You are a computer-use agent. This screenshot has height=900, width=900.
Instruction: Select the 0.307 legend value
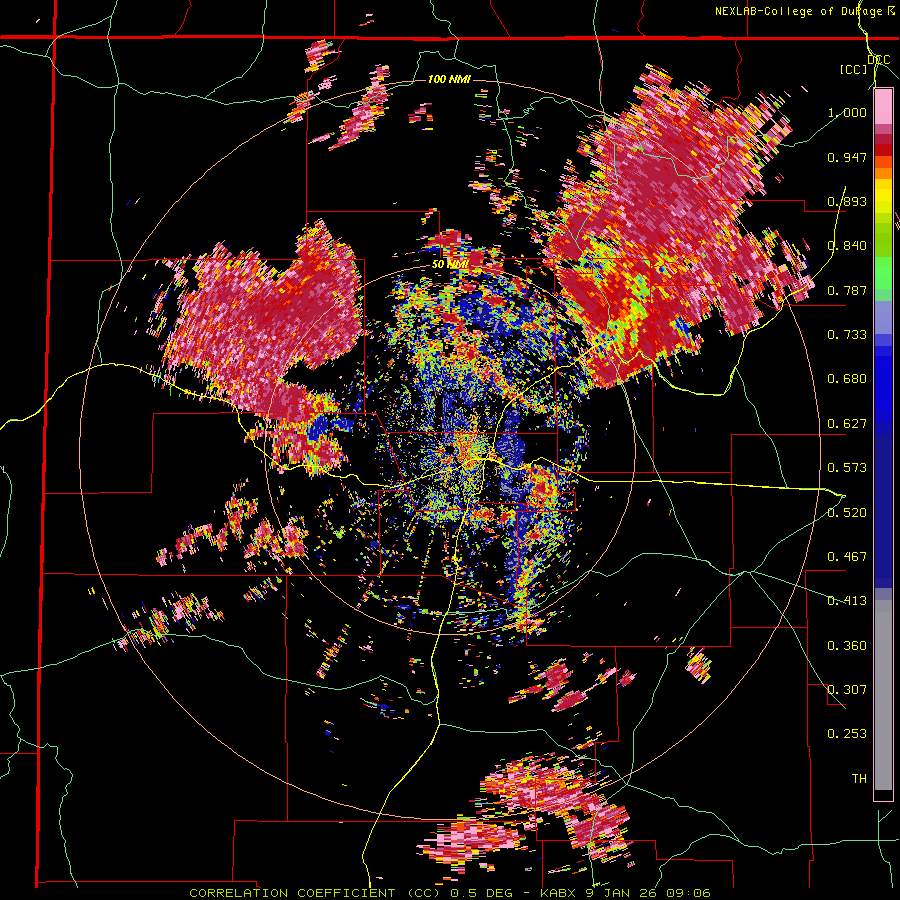tap(847, 690)
